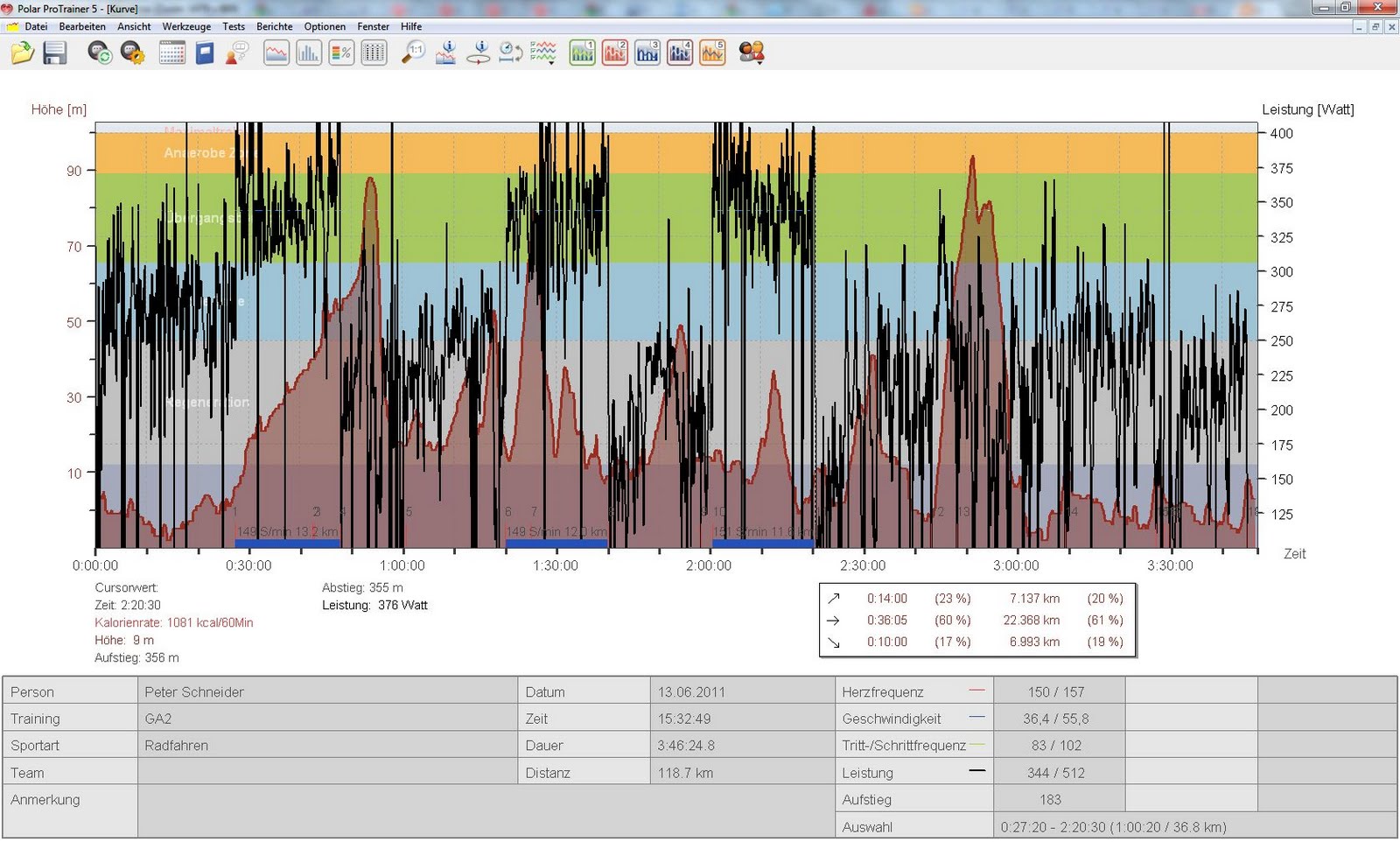
Task: Select the blue lap bar labeled 13.2 km
Action: [287, 544]
